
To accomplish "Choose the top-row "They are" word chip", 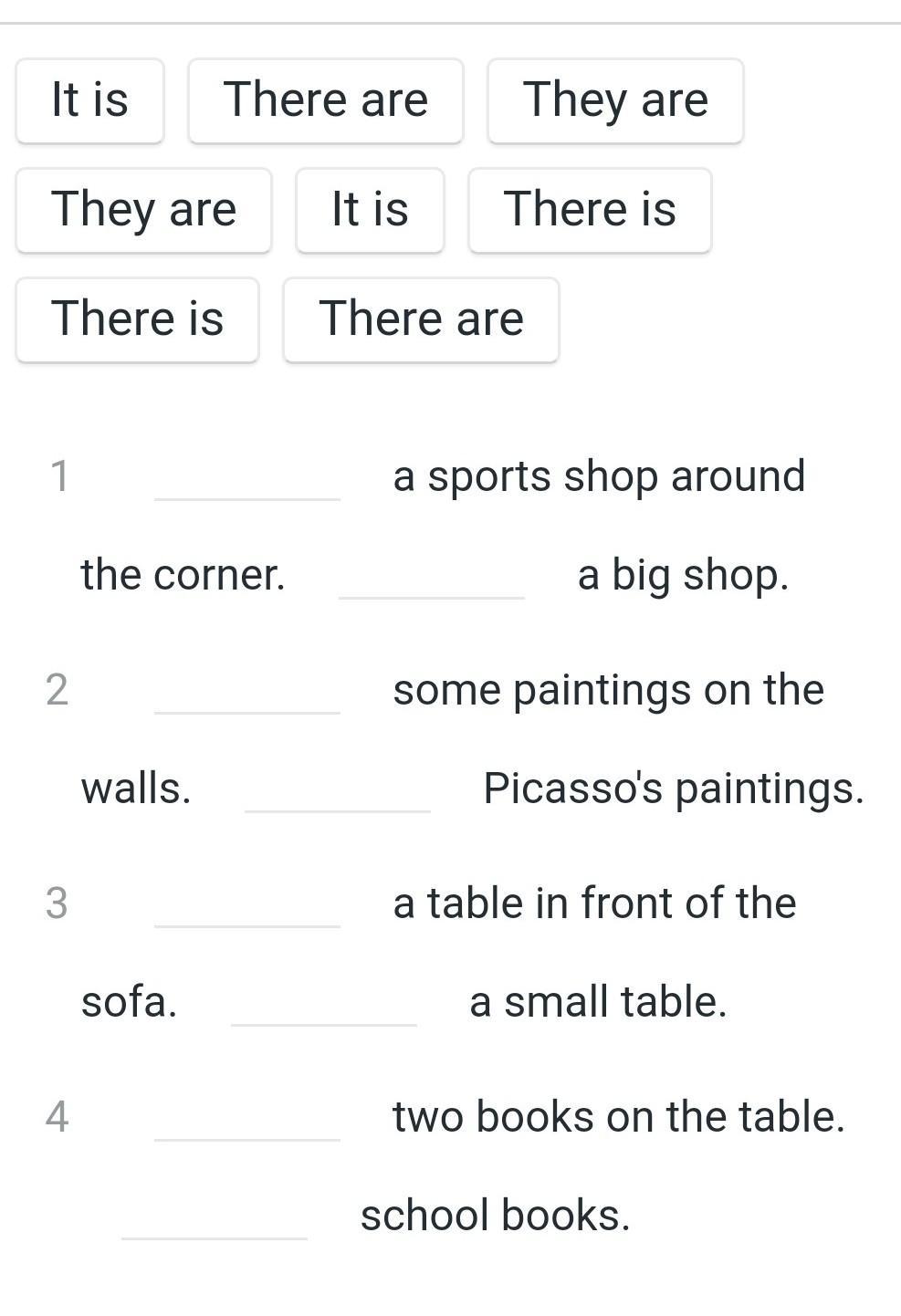I will [615, 100].
